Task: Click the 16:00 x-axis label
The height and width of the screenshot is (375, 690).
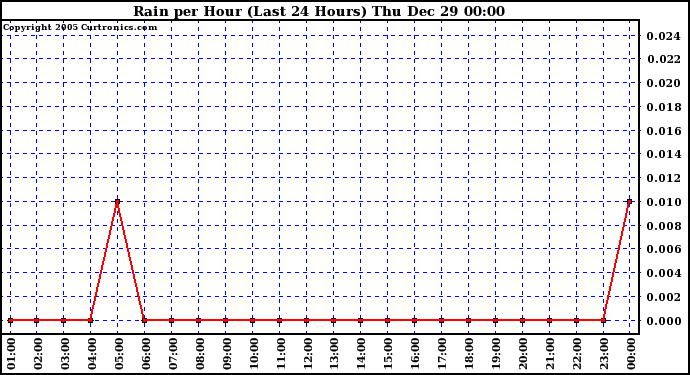Action: 415,354
